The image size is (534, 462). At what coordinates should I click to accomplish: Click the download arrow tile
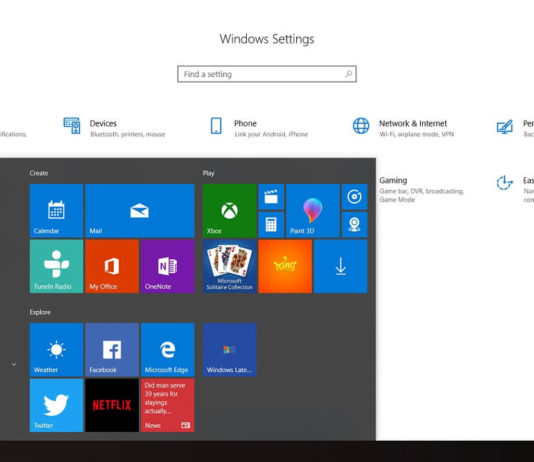(341, 266)
